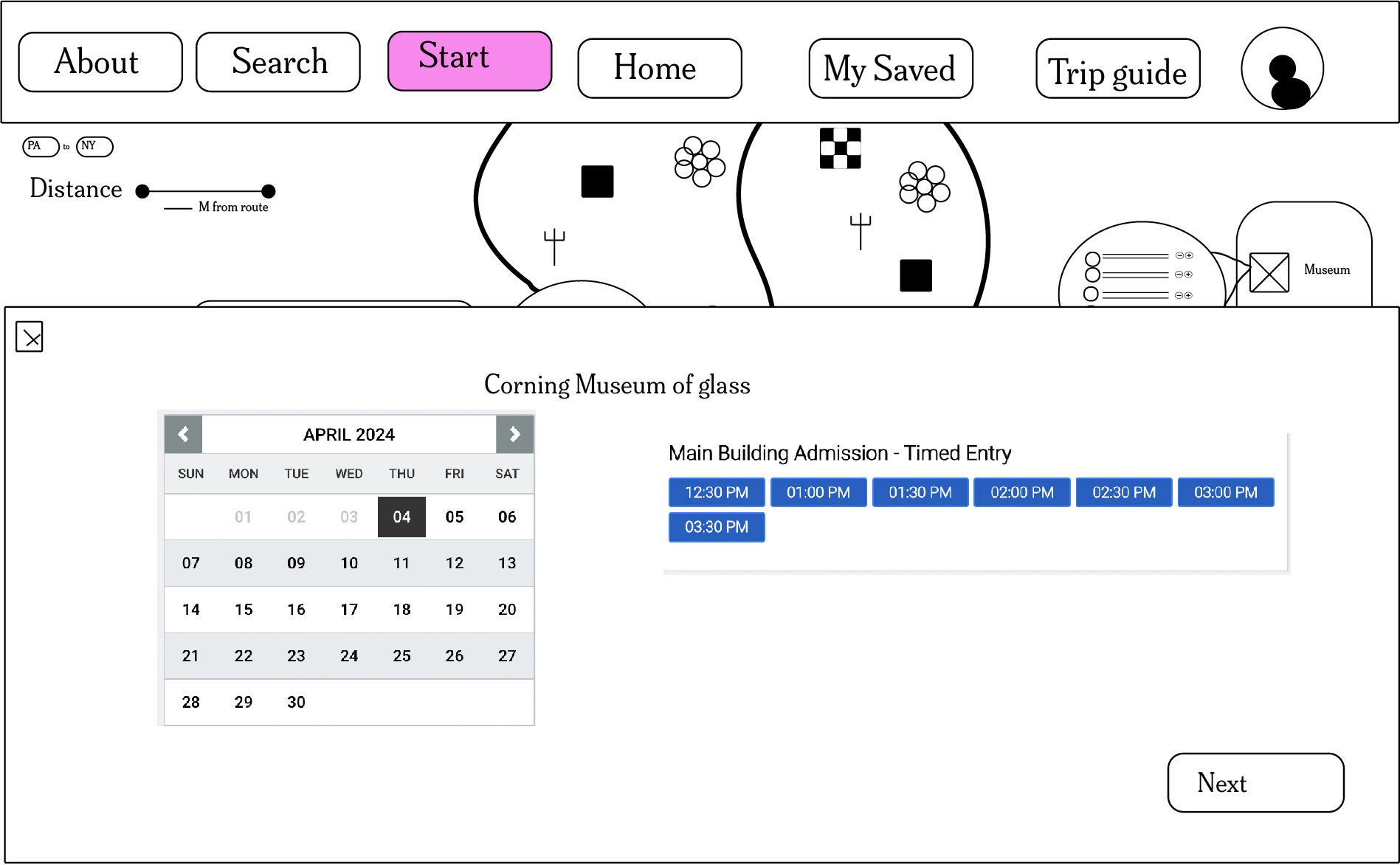This screenshot has width=1400, height=865.
Task: Click the Main Building Admission heading
Action: click(840, 453)
